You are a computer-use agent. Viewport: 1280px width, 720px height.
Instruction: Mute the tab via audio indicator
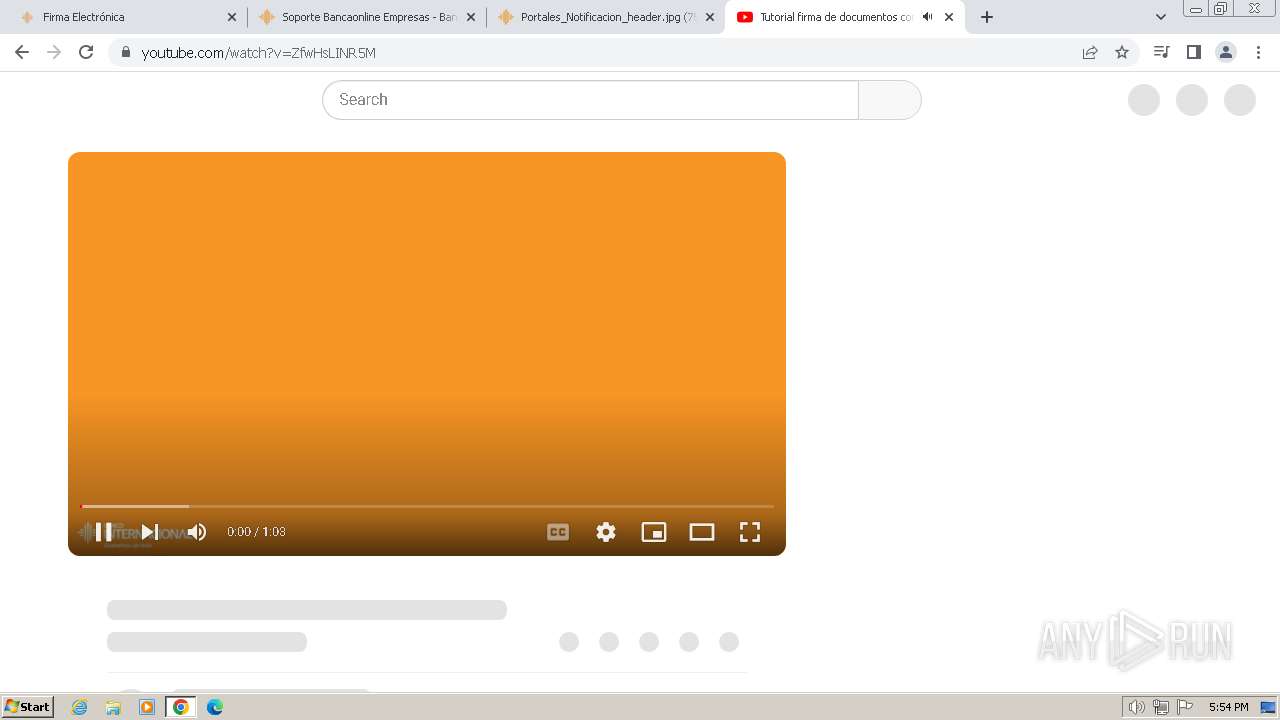pyautogui.click(x=927, y=17)
